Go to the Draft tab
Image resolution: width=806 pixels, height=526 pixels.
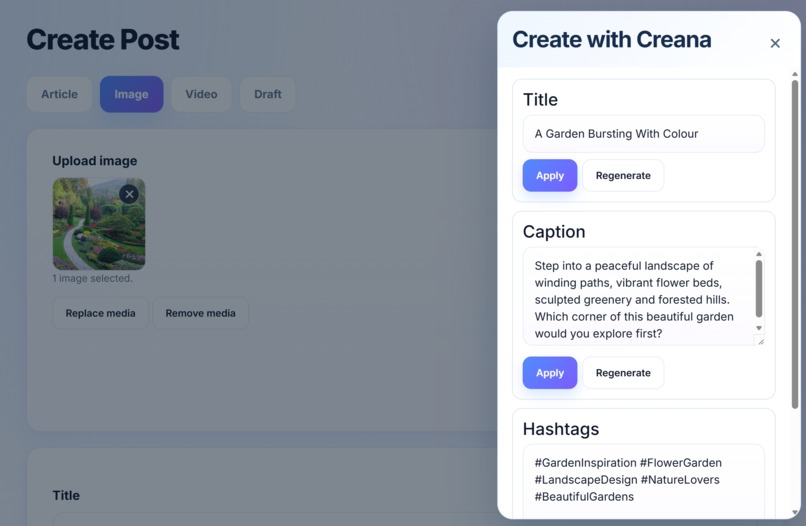268,94
